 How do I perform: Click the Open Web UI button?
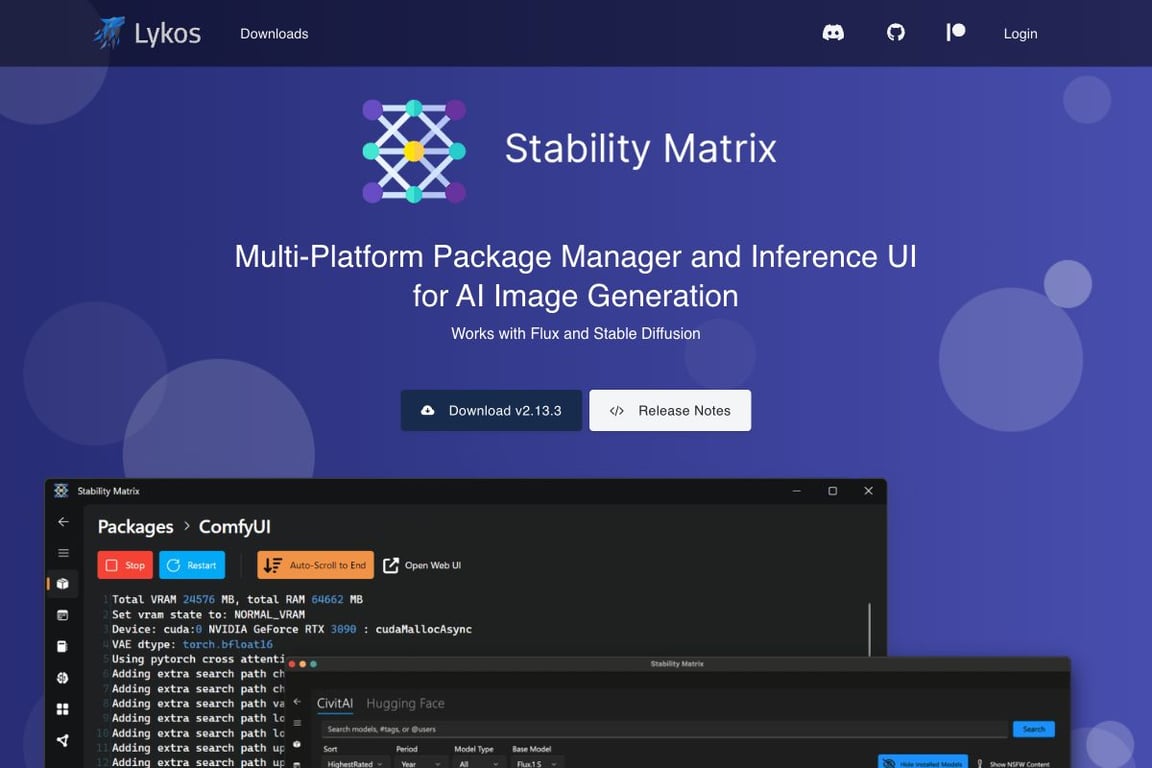click(422, 565)
